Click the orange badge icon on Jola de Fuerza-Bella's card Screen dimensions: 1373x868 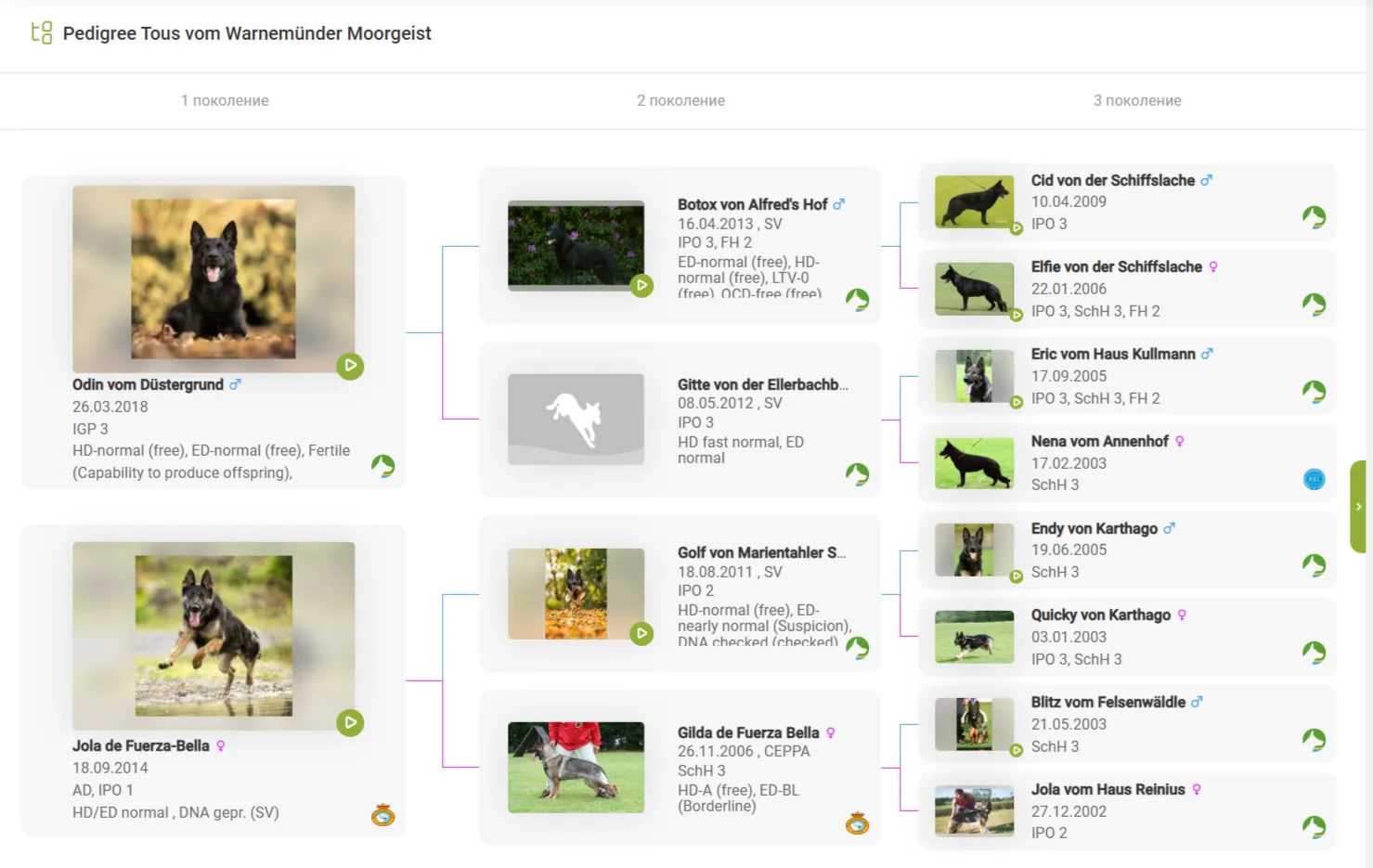382,816
